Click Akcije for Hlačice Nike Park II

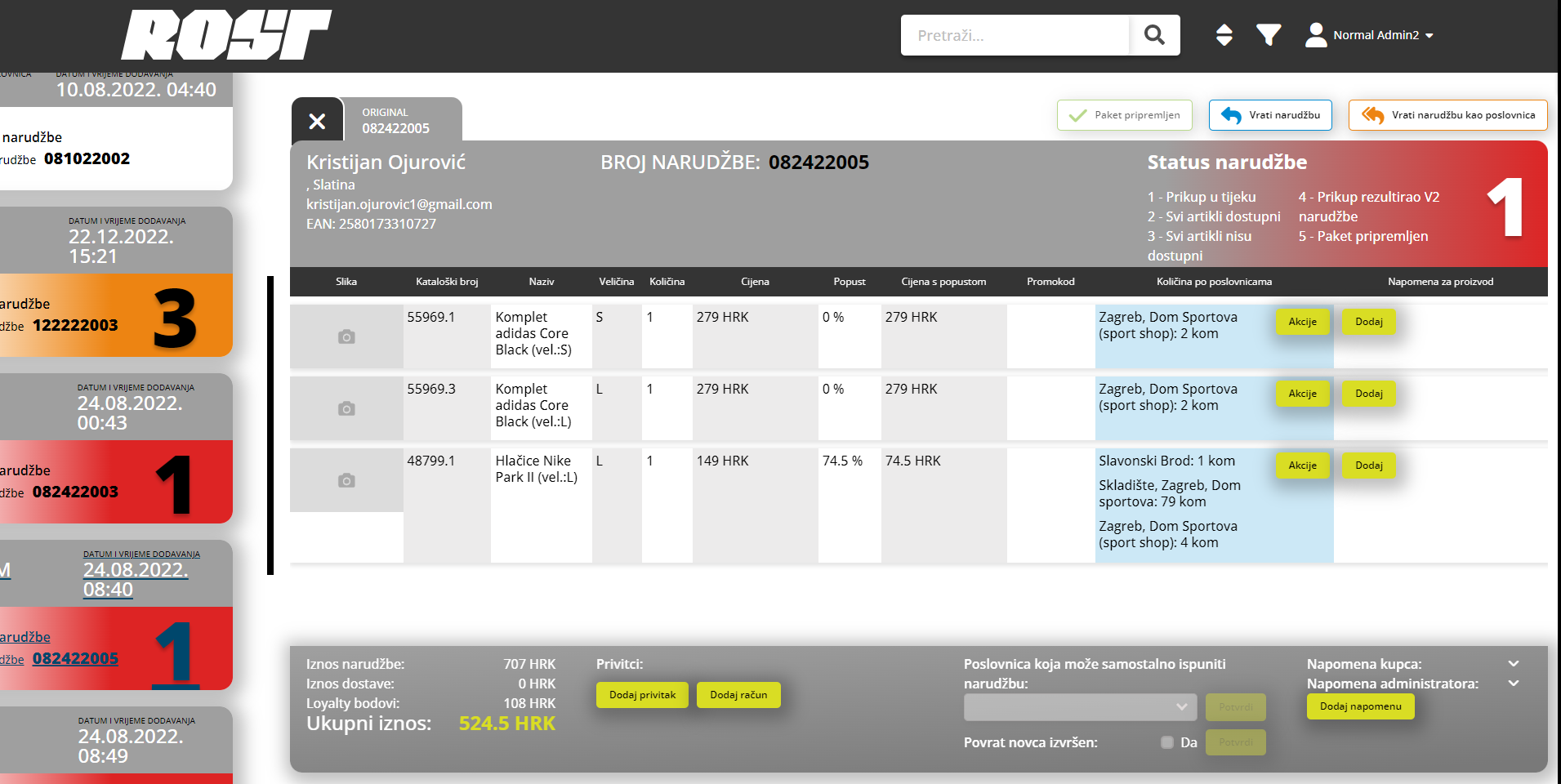1303,465
